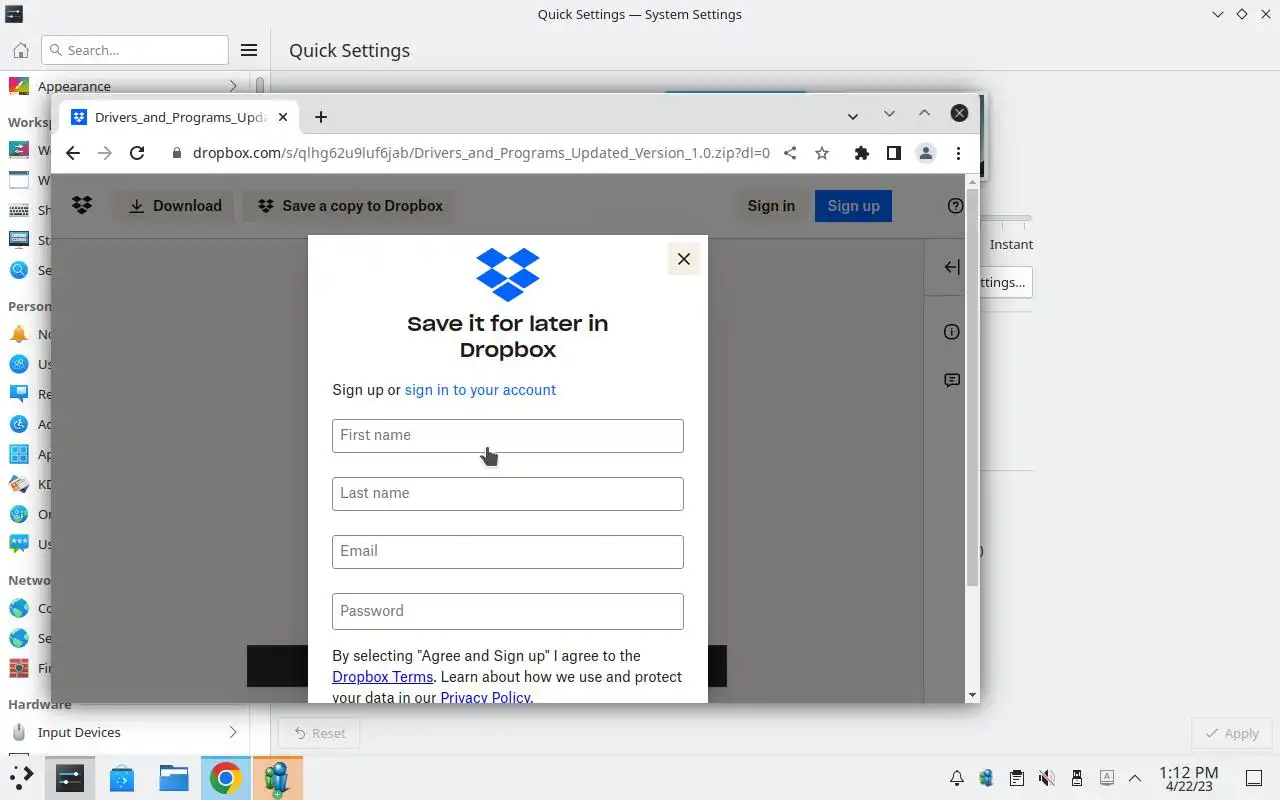Switch to Chrome on the taskbar
The image size is (1280, 800).
(225, 777)
